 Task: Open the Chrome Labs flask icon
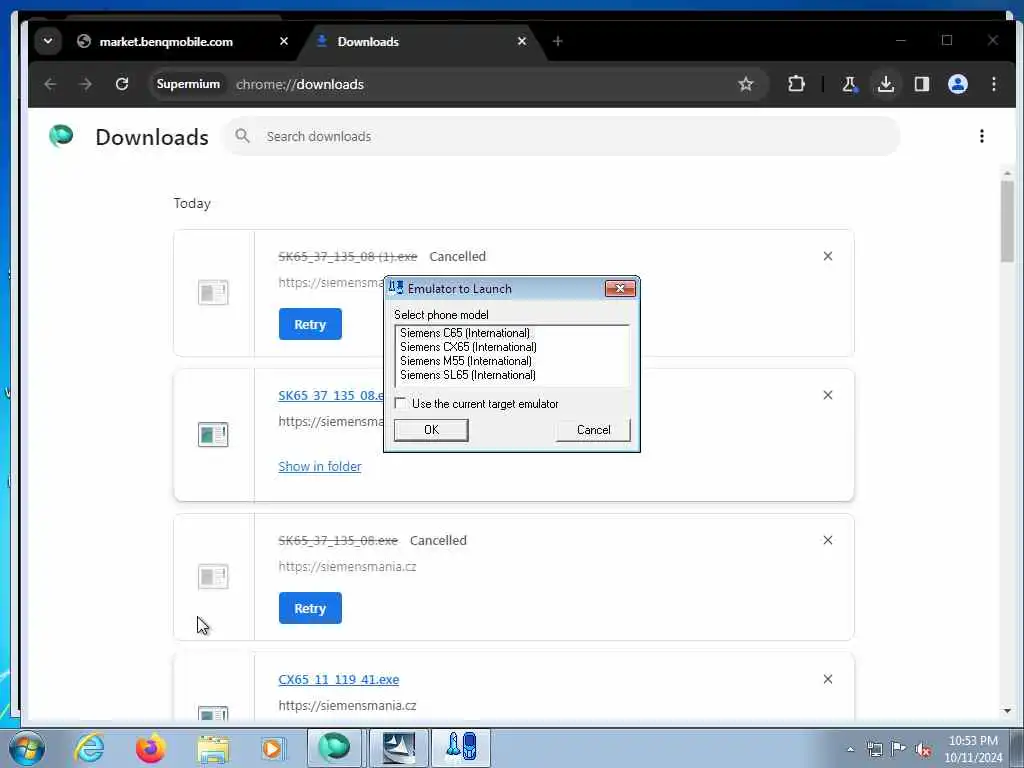tap(849, 84)
